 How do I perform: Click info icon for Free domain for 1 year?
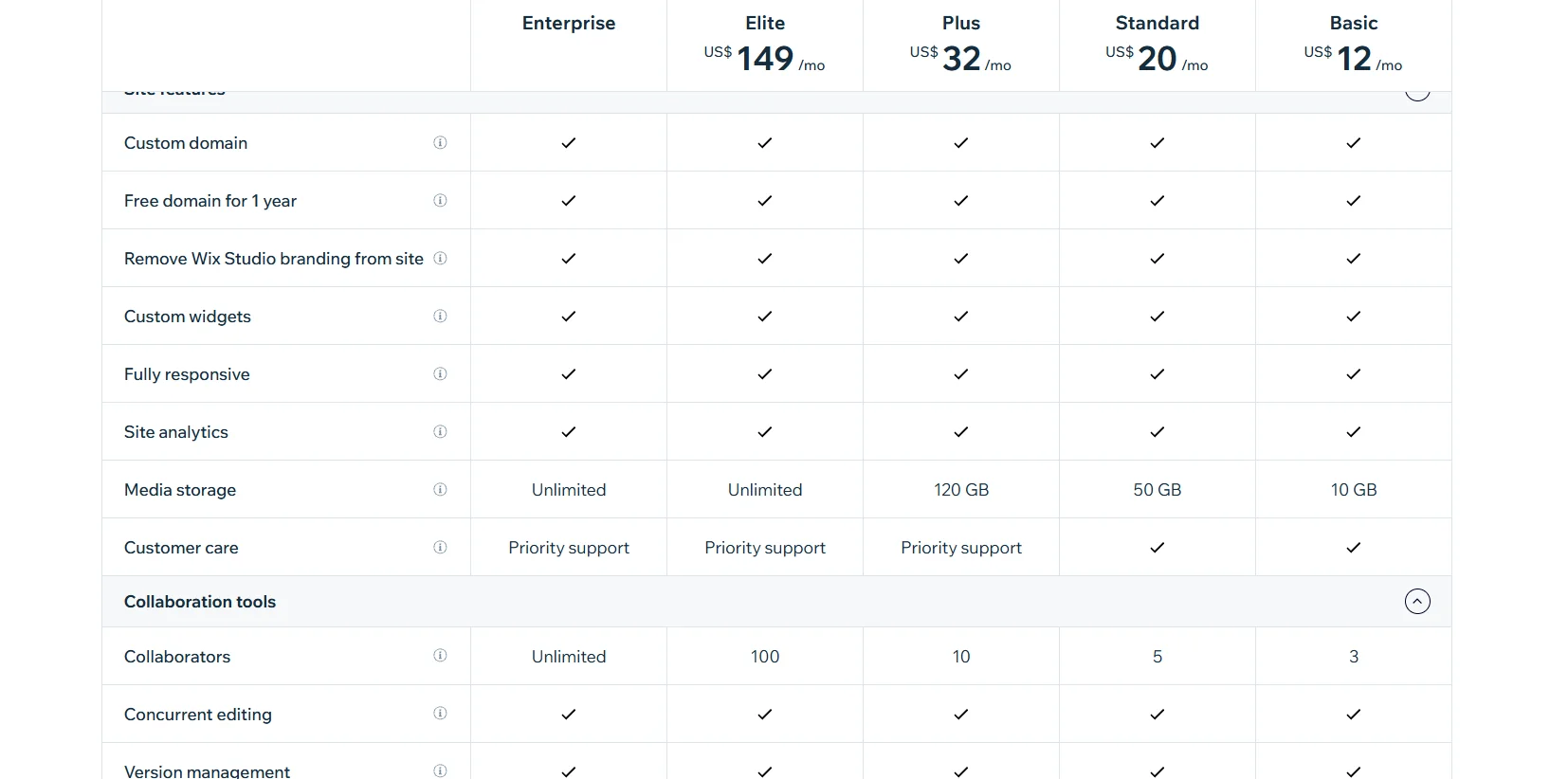pyautogui.click(x=440, y=201)
